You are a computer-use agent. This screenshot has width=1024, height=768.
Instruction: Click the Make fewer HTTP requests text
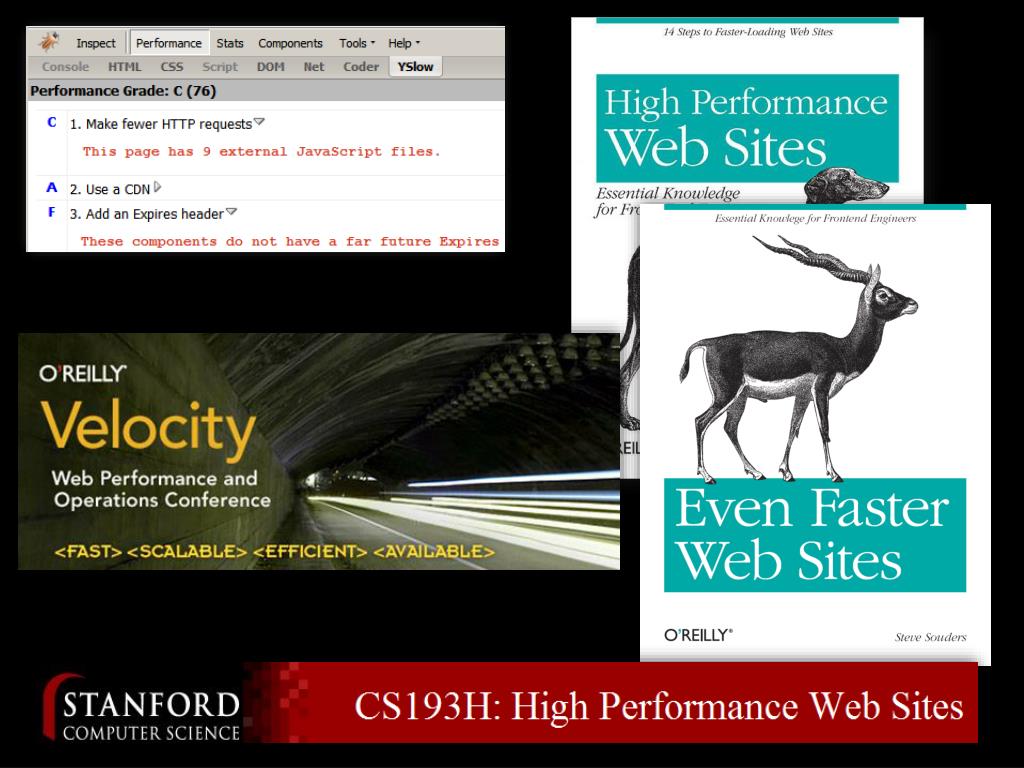pyautogui.click(x=161, y=124)
